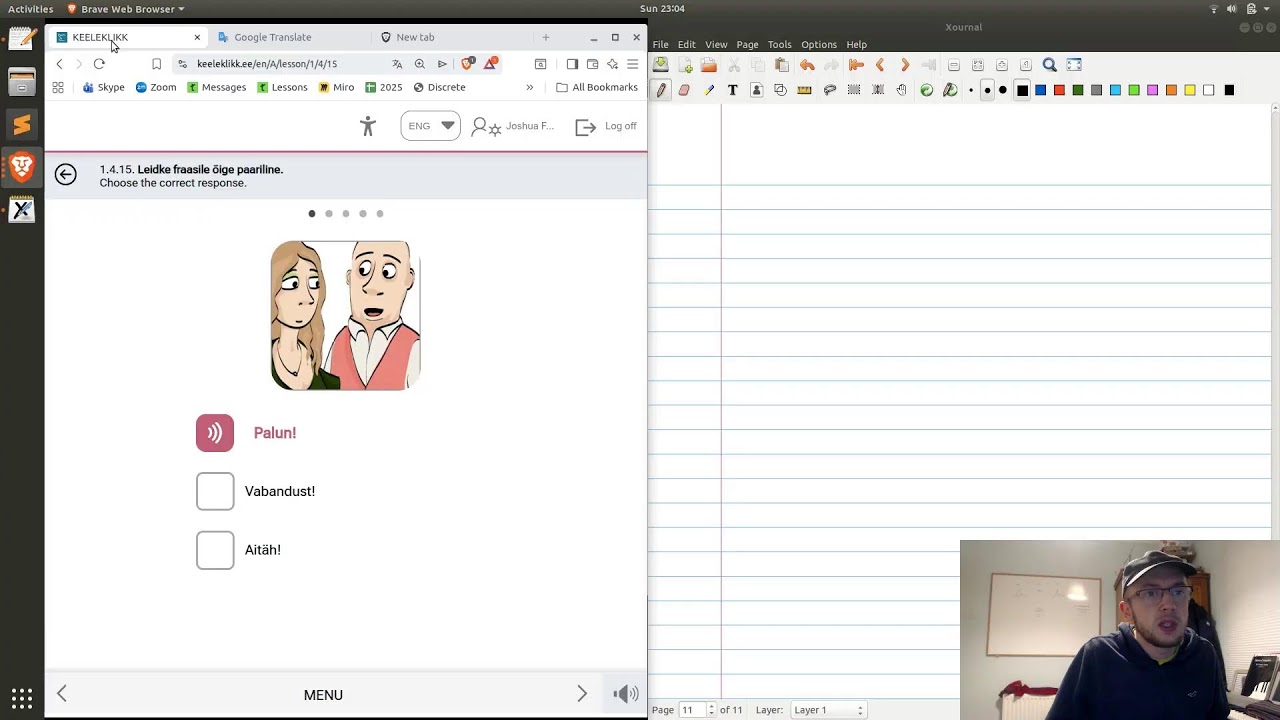
Task: Select medium pen thickness in Xournal
Action: (987, 90)
